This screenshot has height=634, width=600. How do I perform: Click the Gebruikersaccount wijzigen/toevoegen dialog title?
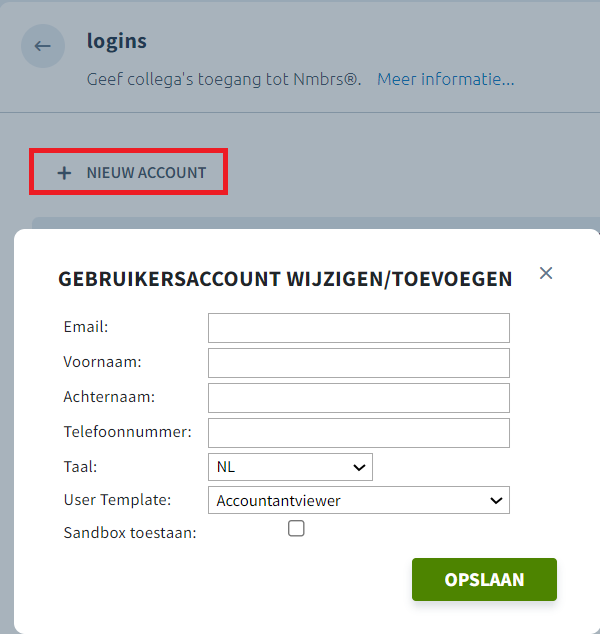(285, 279)
